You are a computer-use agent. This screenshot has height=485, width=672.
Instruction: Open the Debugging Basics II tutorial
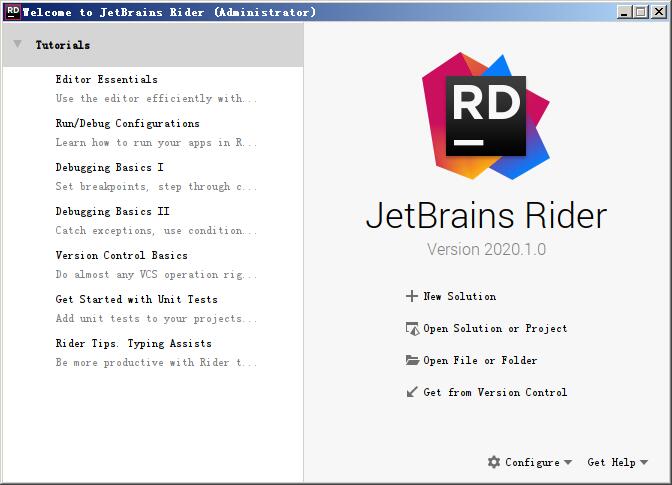112,212
